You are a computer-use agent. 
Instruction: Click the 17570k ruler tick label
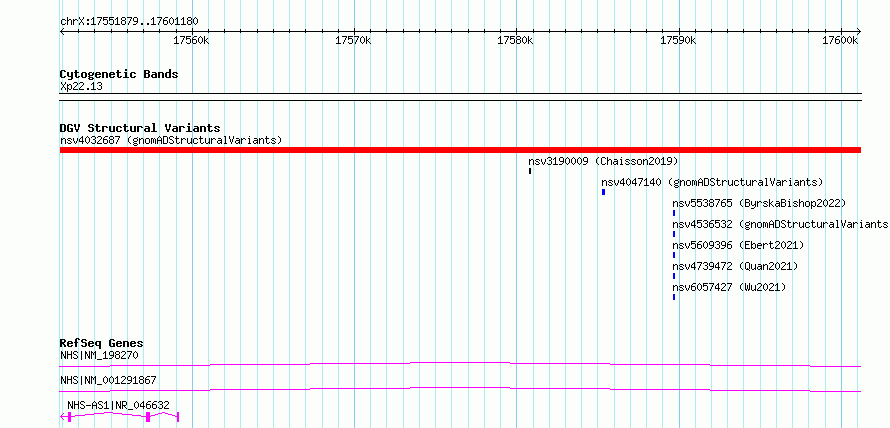pyautogui.click(x=354, y=40)
